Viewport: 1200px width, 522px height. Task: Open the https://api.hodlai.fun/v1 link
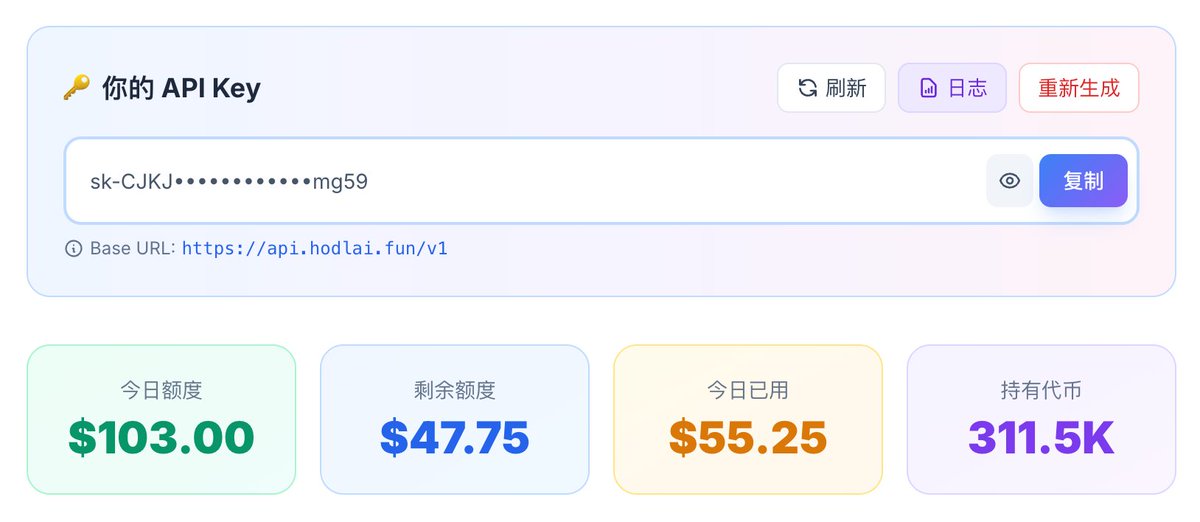(x=315, y=248)
